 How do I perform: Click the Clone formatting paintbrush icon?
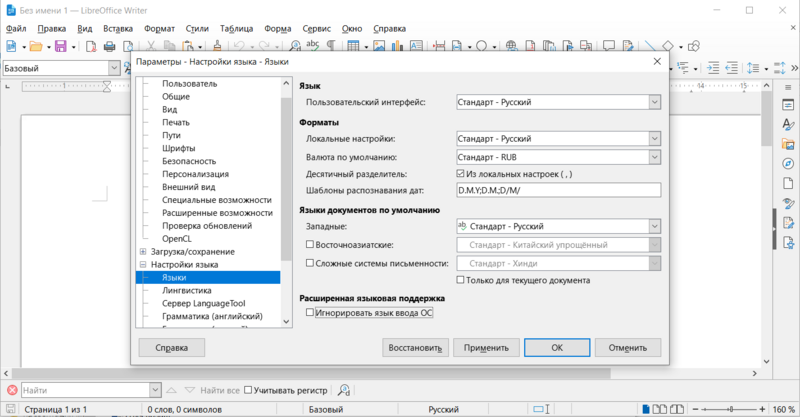pyautogui.click(x=217, y=46)
